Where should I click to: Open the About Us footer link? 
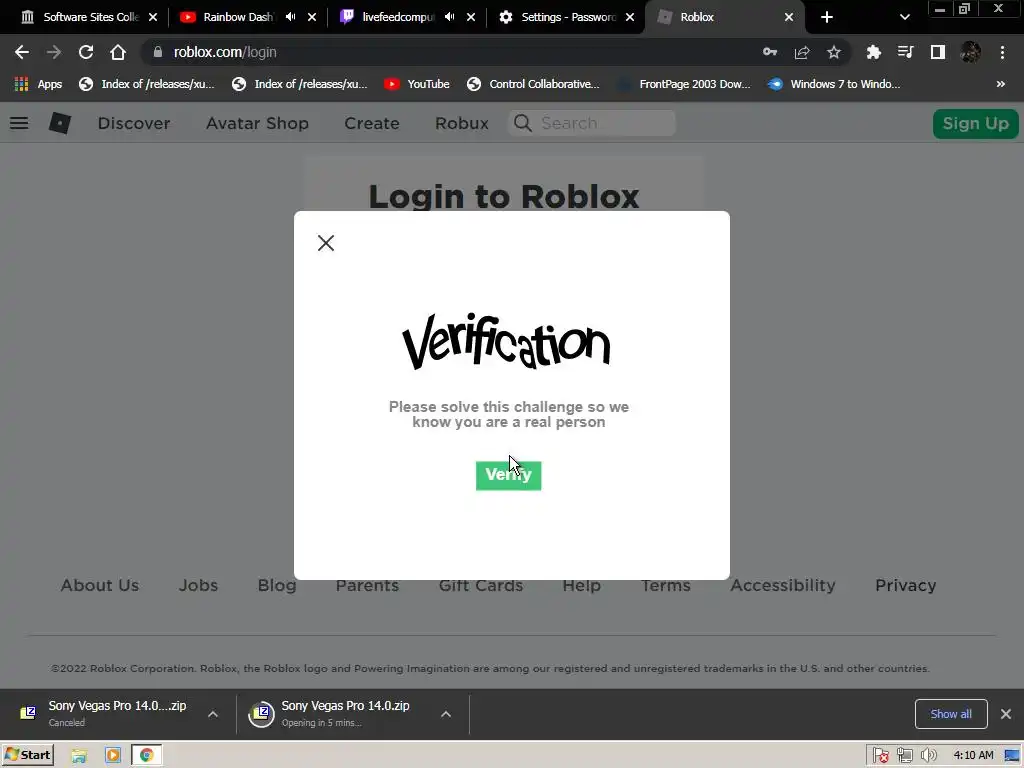pyautogui.click(x=100, y=585)
